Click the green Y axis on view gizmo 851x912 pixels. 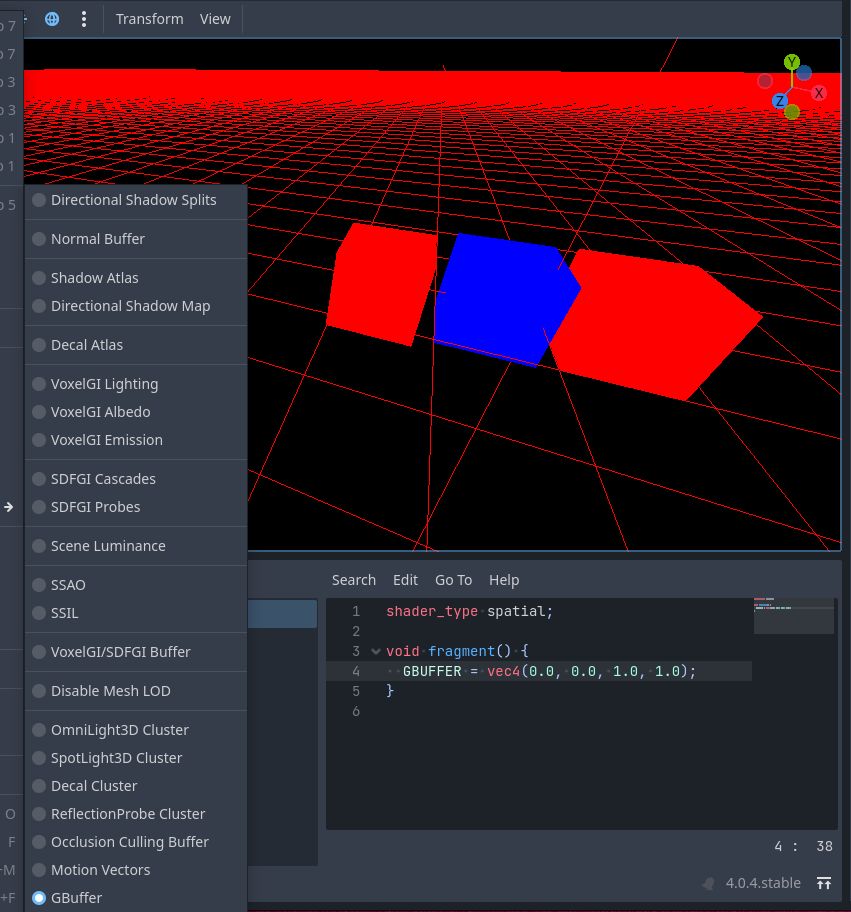[x=791, y=62]
